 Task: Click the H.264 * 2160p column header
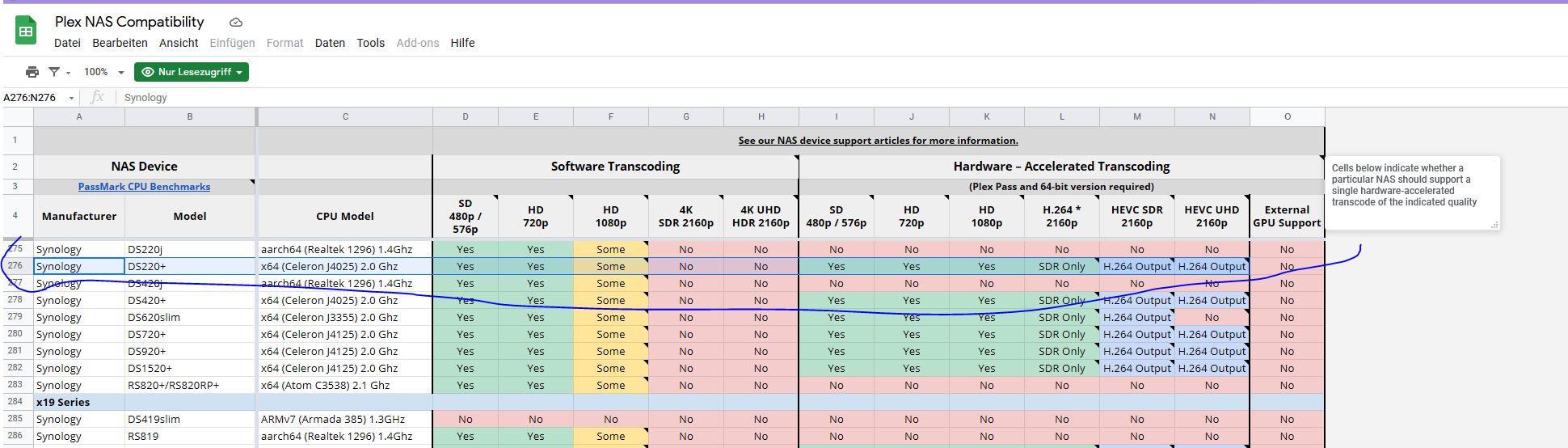(x=1061, y=216)
